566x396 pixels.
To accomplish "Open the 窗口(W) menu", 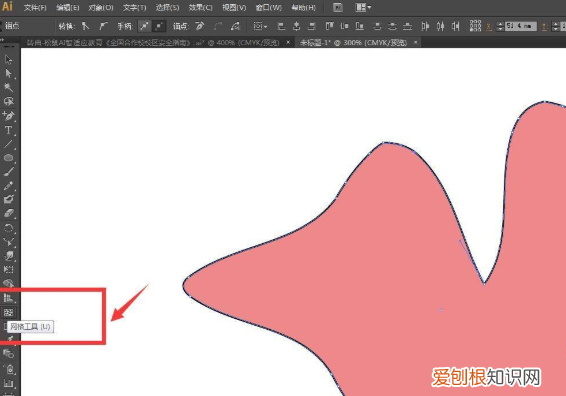I will click(268, 8).
